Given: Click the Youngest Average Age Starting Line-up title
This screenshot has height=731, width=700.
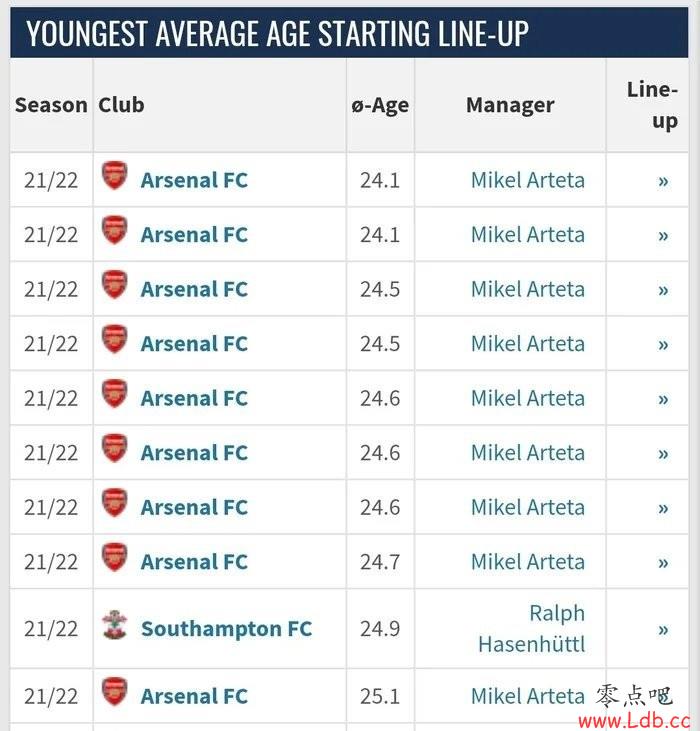Looking at the screenshot, I should (x=277, y=34).
